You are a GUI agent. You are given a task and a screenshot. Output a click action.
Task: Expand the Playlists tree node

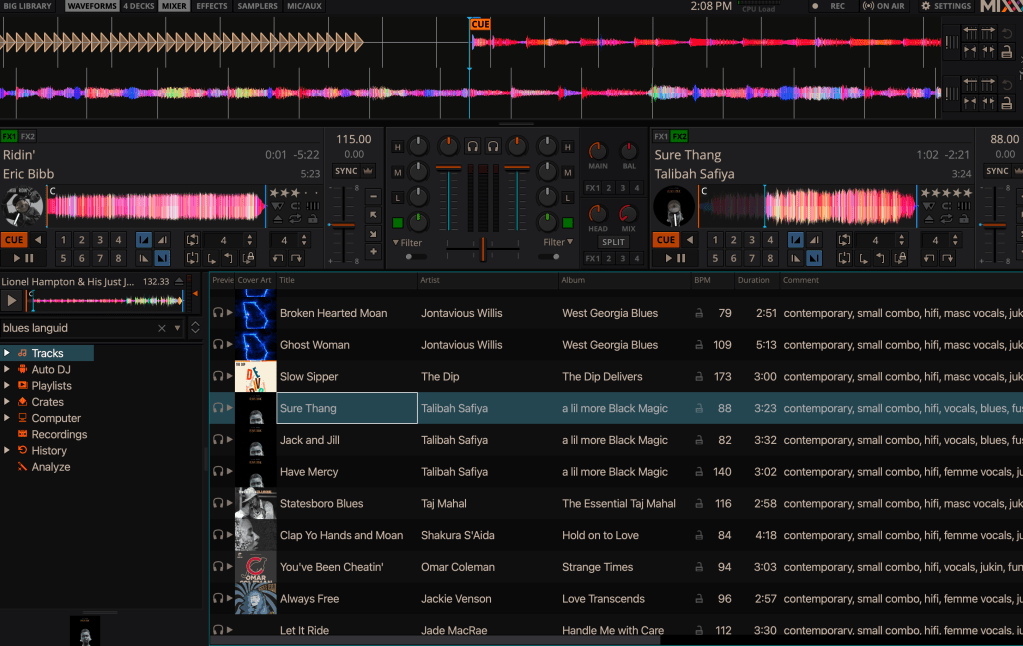click(7, 385)
